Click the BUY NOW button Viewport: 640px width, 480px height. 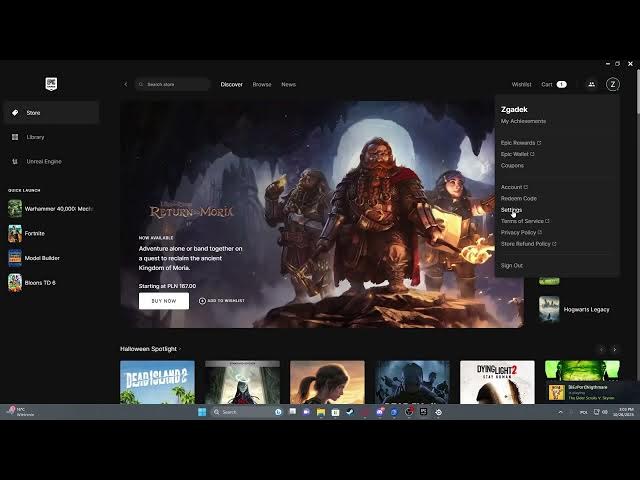click(x=164, y=301)
